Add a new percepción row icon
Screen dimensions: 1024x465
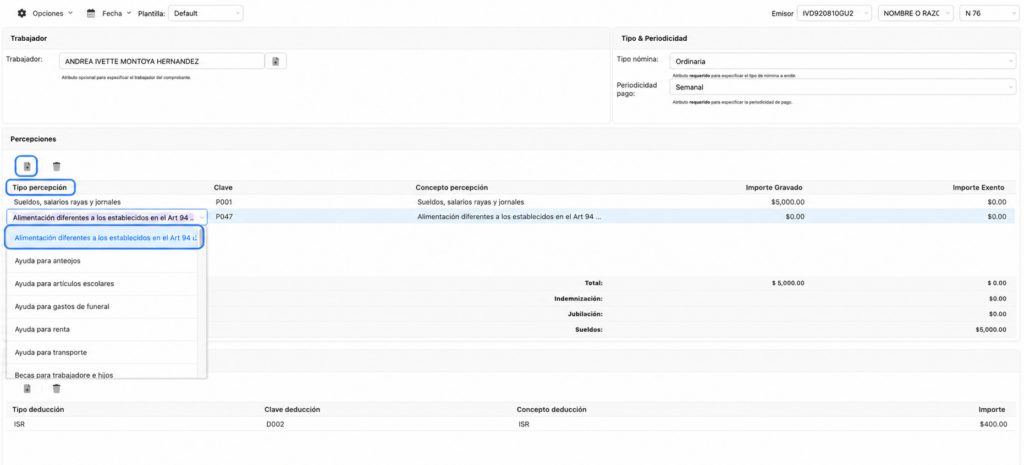pos(27,167)
